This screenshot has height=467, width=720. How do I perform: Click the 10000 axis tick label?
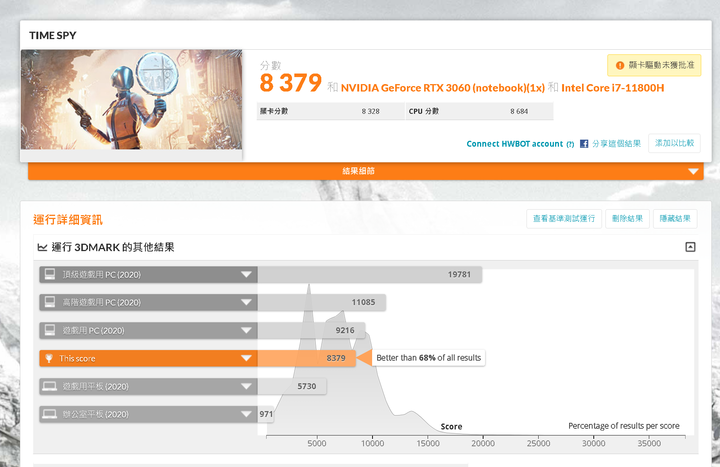tap(372, 444)
